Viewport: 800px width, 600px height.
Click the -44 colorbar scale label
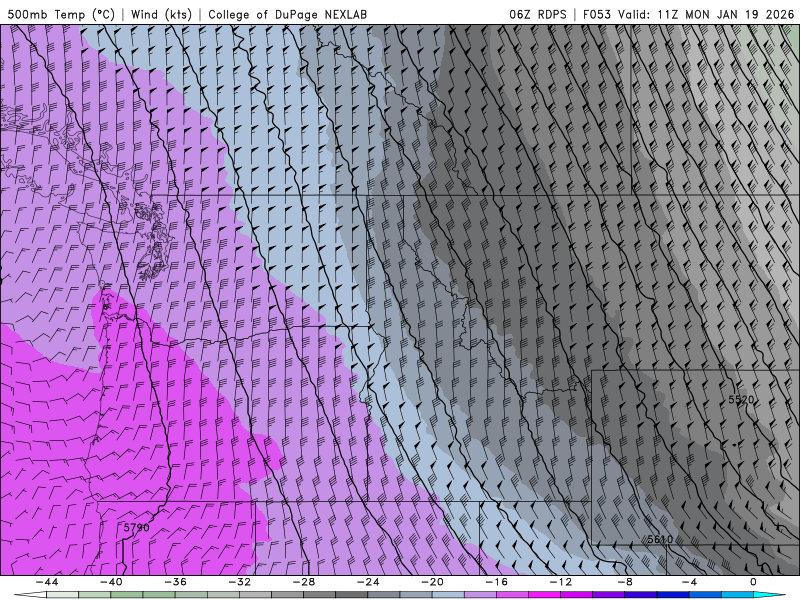click(x=47, y=582)
